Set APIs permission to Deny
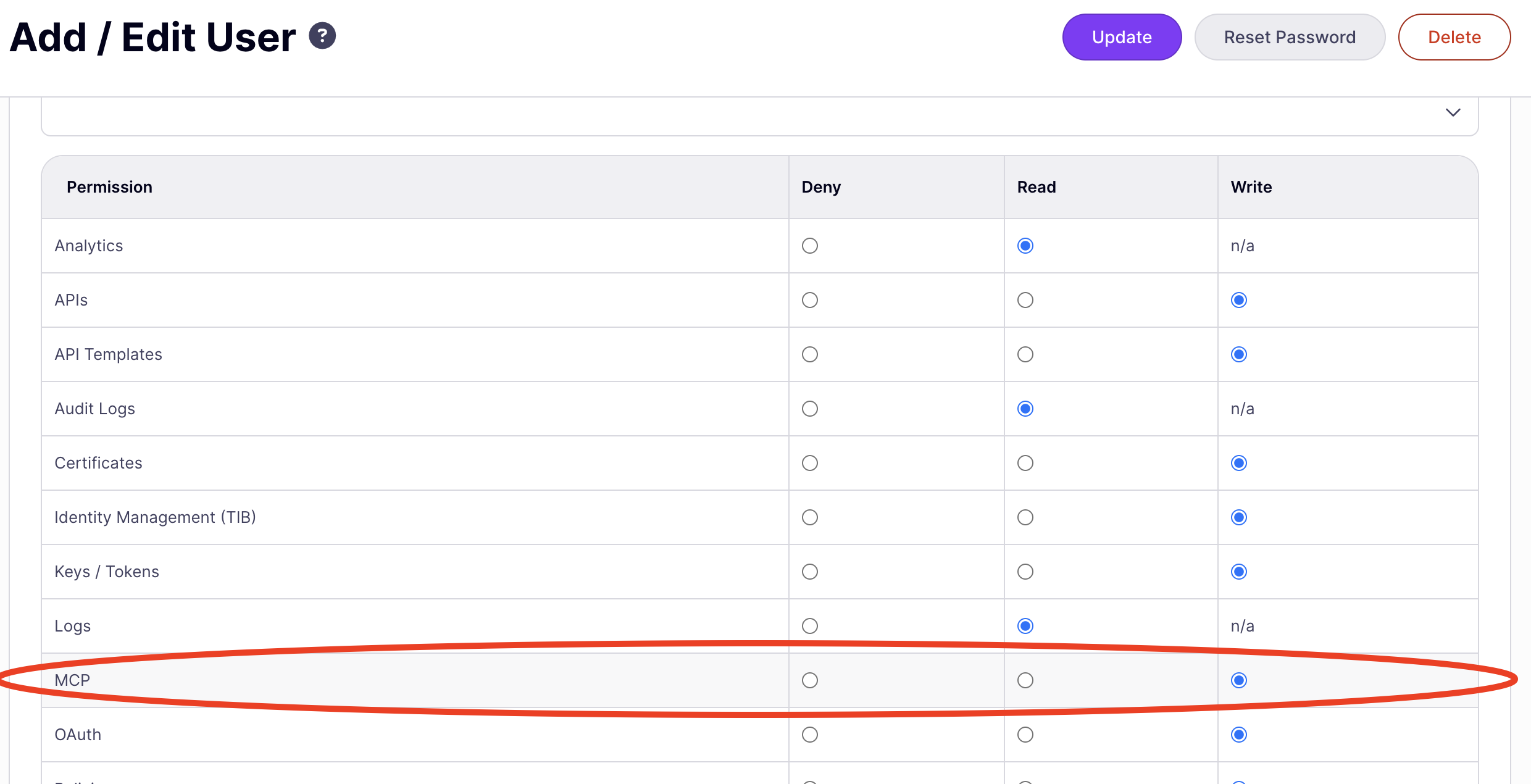 810,300
